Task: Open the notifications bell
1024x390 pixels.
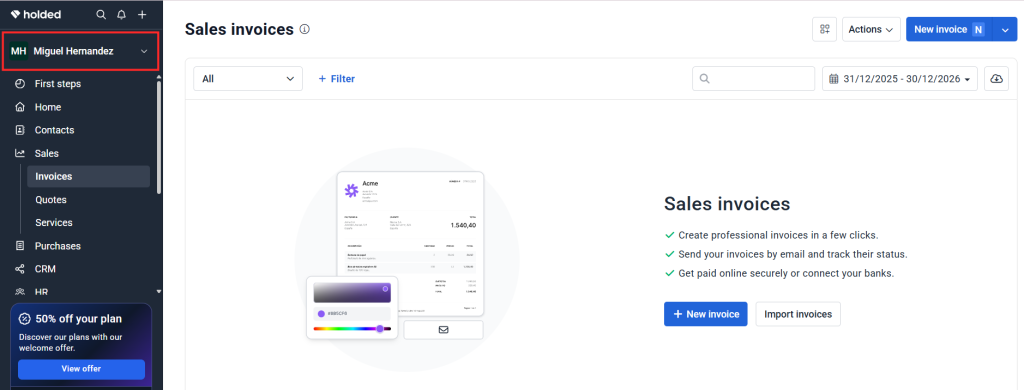Action: point(121,14)
